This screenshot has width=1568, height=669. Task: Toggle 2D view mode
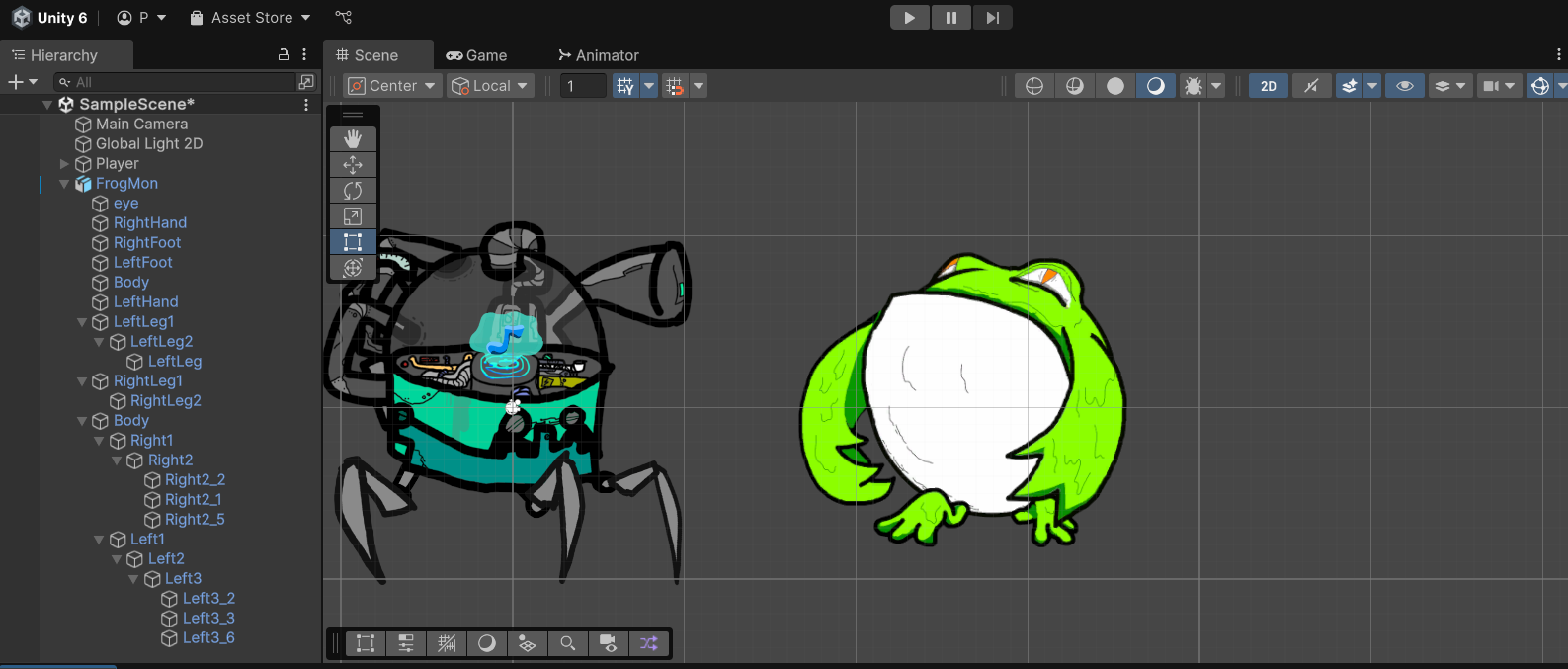click(1268, 86)
